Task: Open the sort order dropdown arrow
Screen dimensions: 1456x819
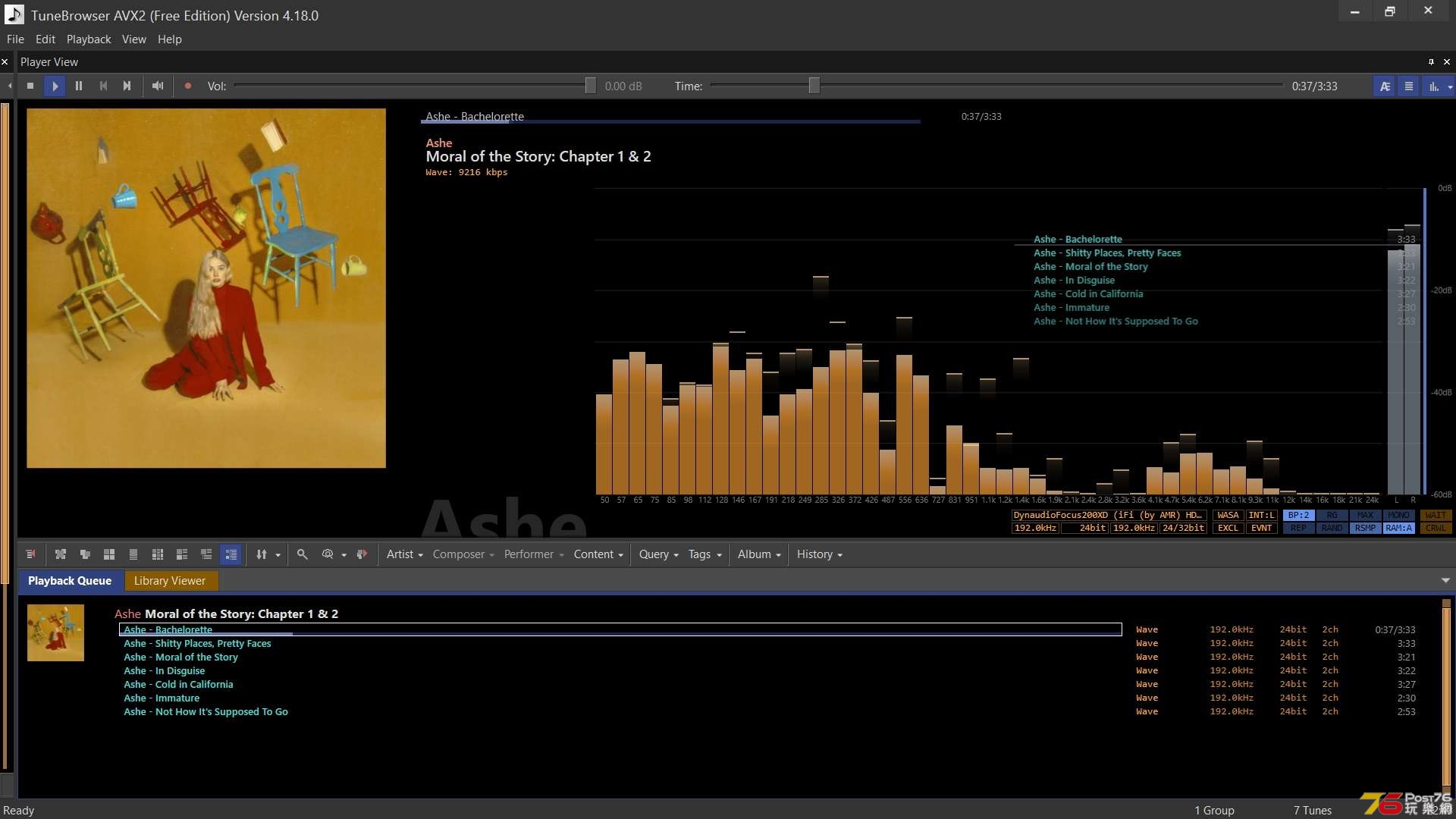Action: pos(278,555)
